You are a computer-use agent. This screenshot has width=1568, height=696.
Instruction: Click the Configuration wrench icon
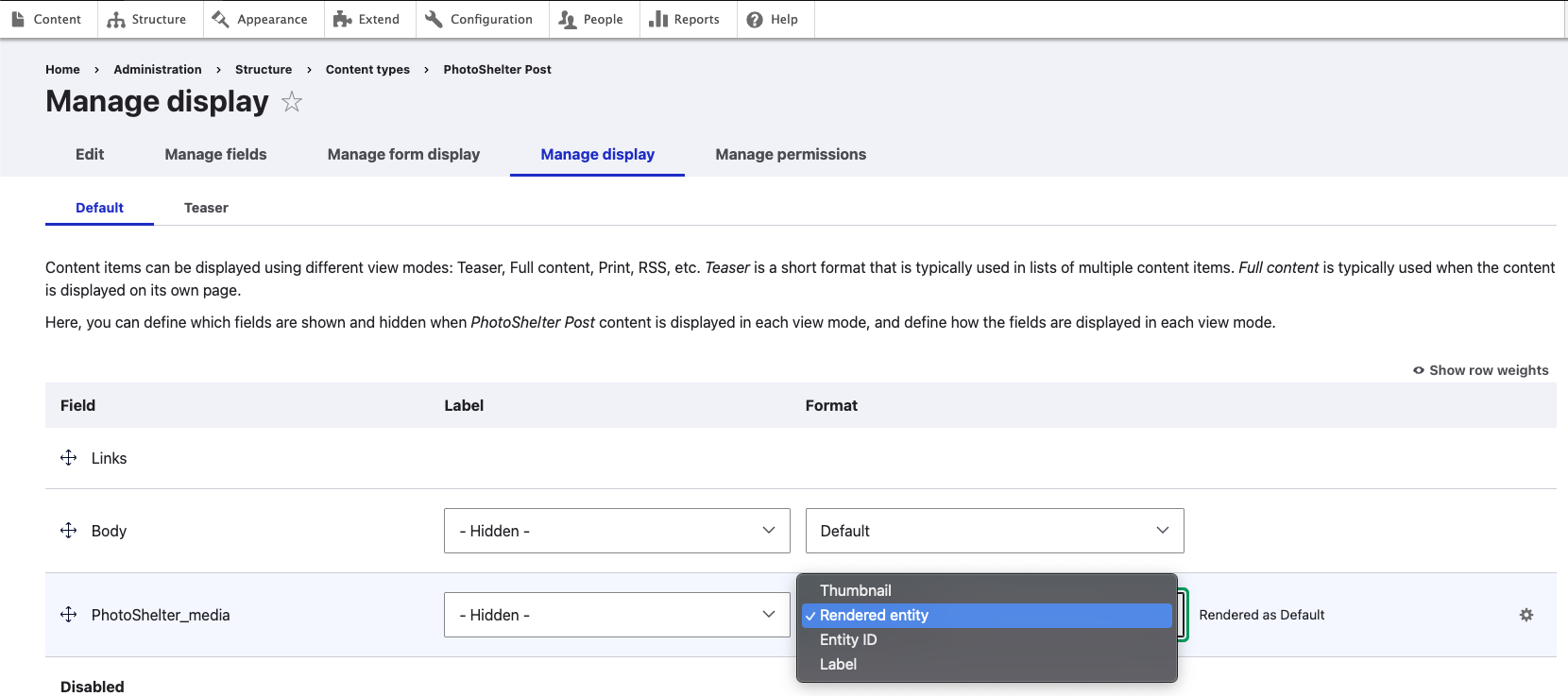click(x=434, y=19)
